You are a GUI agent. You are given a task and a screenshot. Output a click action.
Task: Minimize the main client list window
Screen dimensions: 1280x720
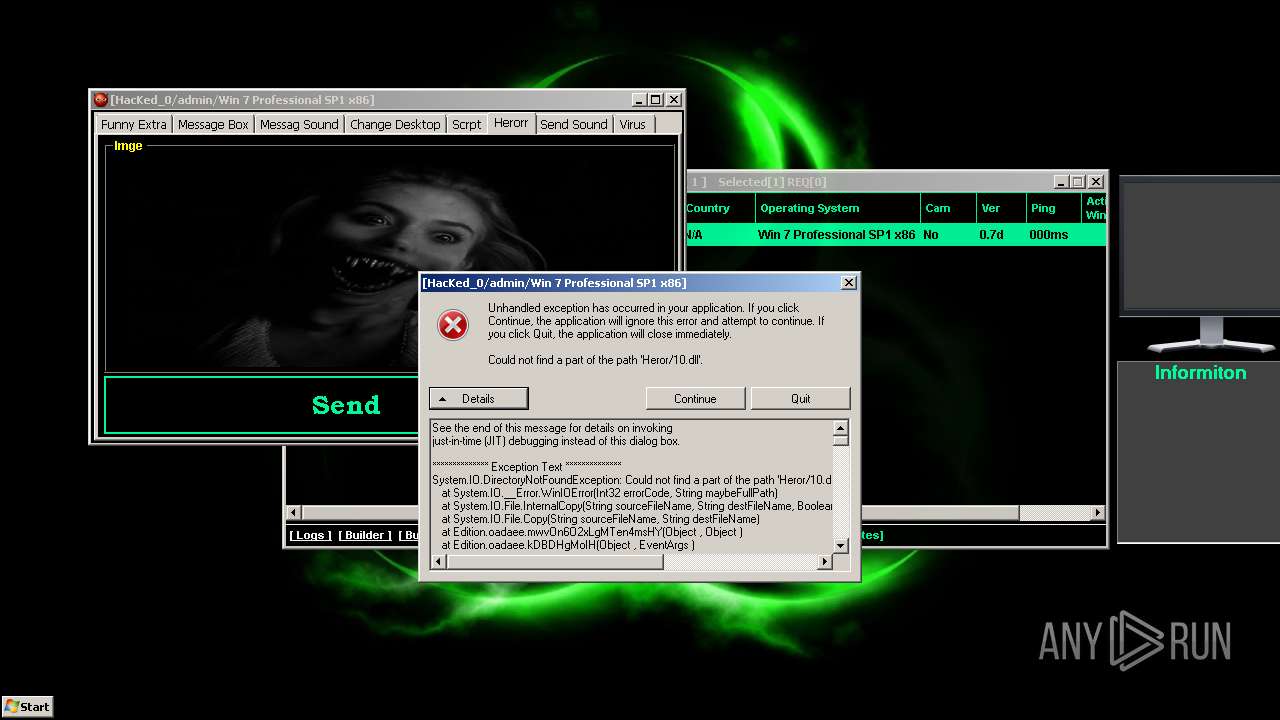(x=1061, y=182)
